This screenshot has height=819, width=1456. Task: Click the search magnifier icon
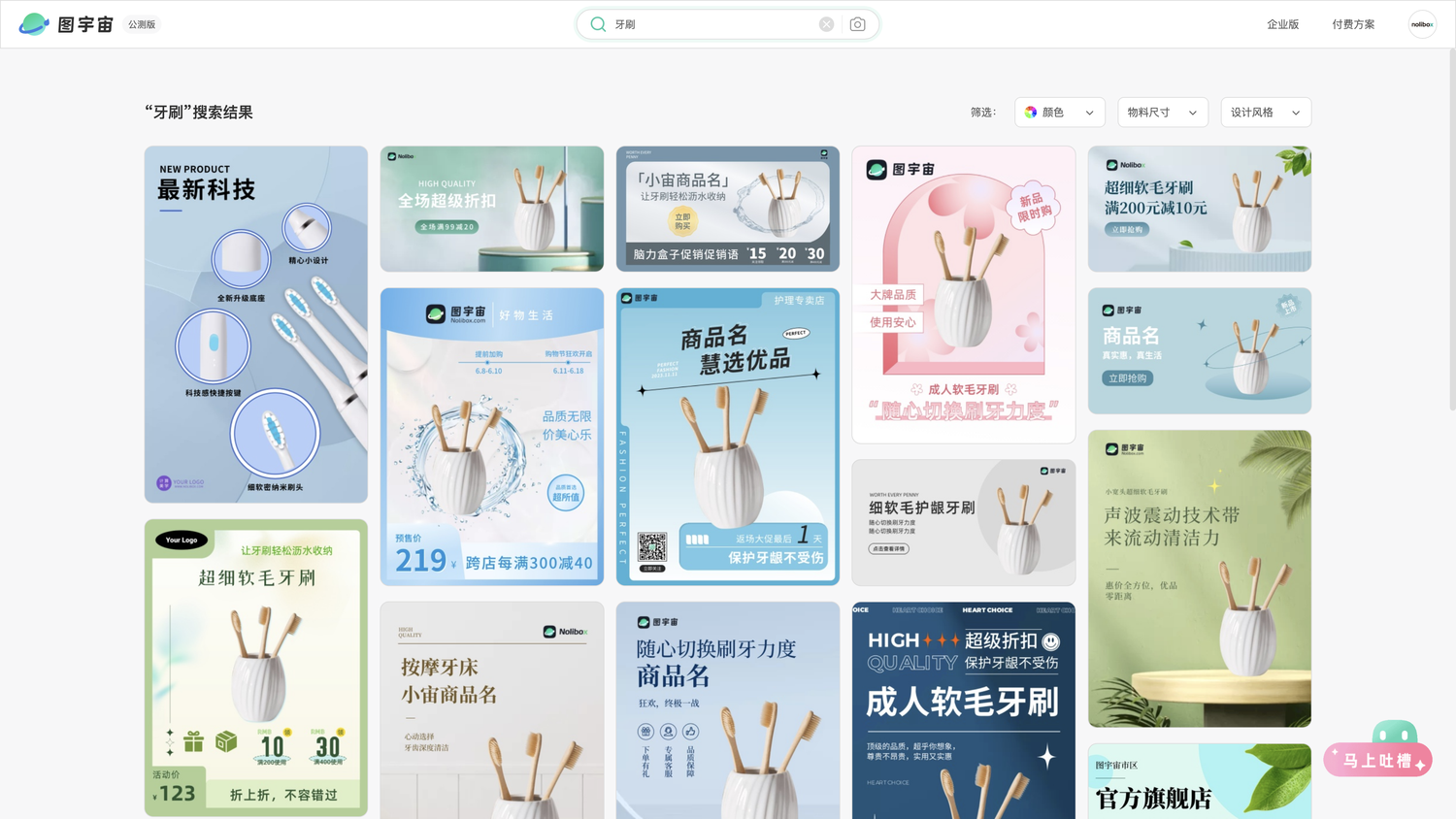(x=598, y=24)
